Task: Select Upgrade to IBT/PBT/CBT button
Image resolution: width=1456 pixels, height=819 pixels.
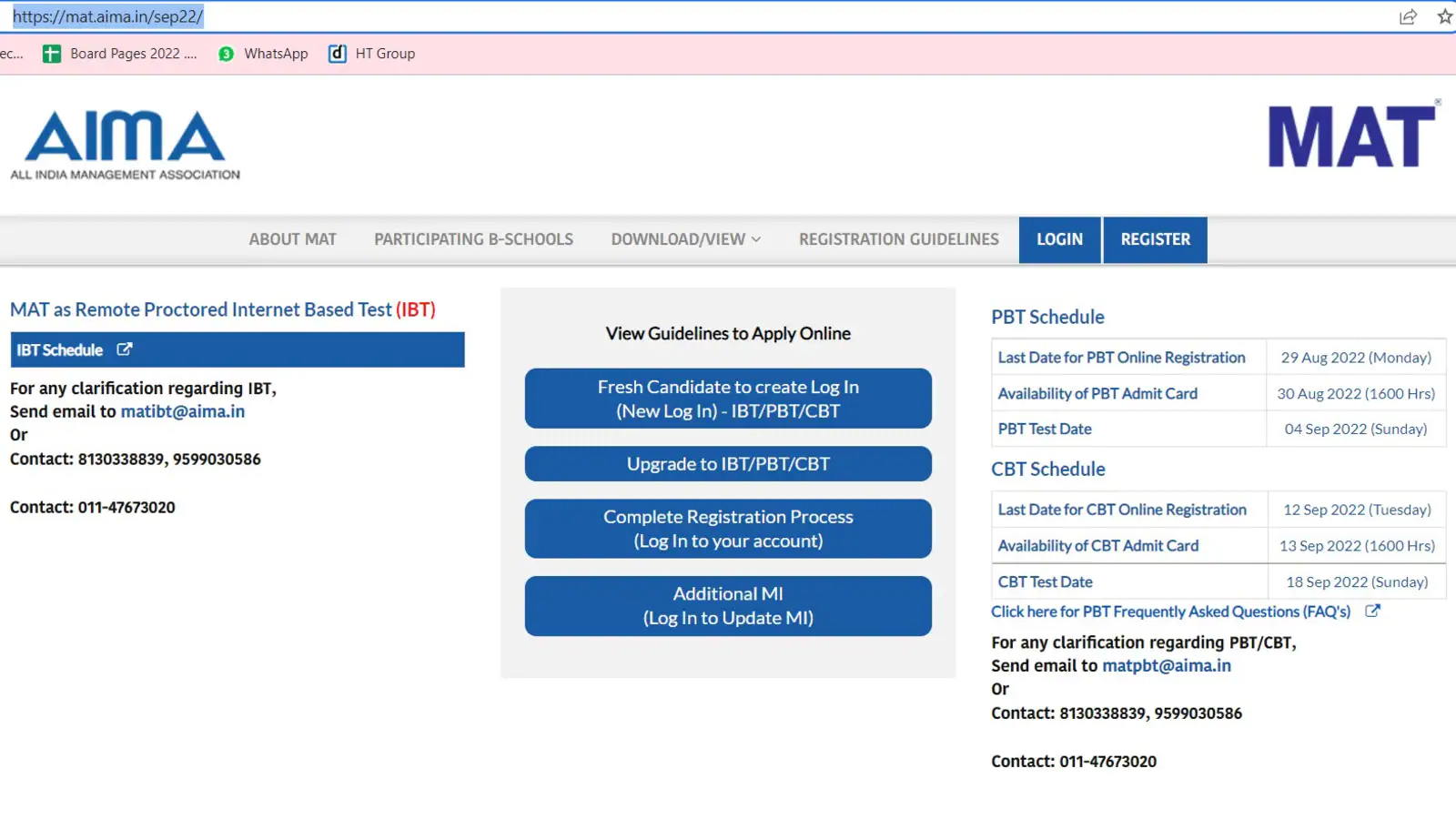Action: pos(728,464)
